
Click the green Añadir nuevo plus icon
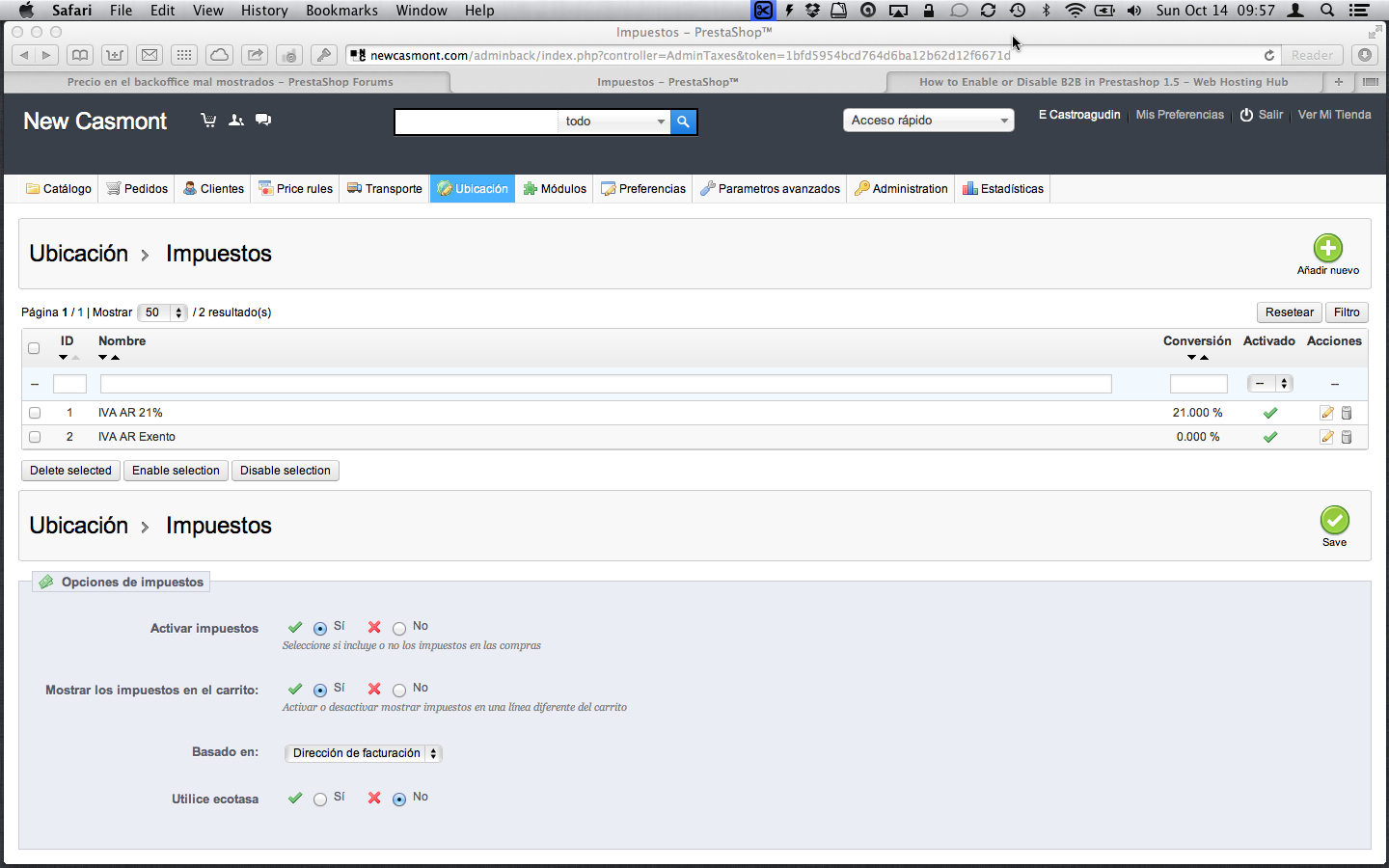point(1328,248)
